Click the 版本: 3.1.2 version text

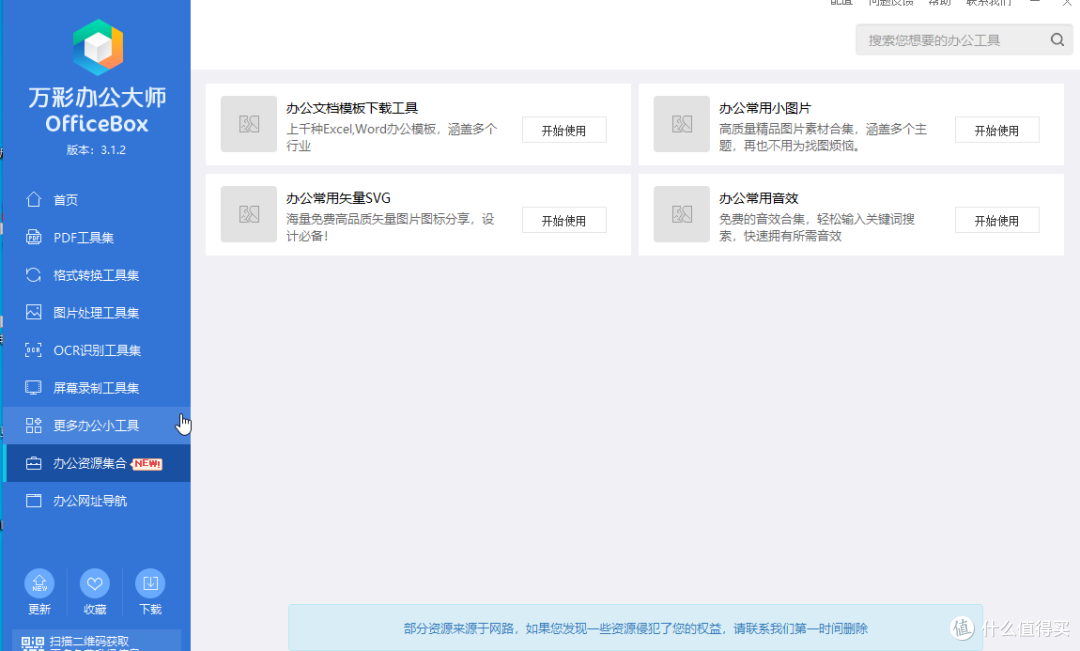coord(96,149)
